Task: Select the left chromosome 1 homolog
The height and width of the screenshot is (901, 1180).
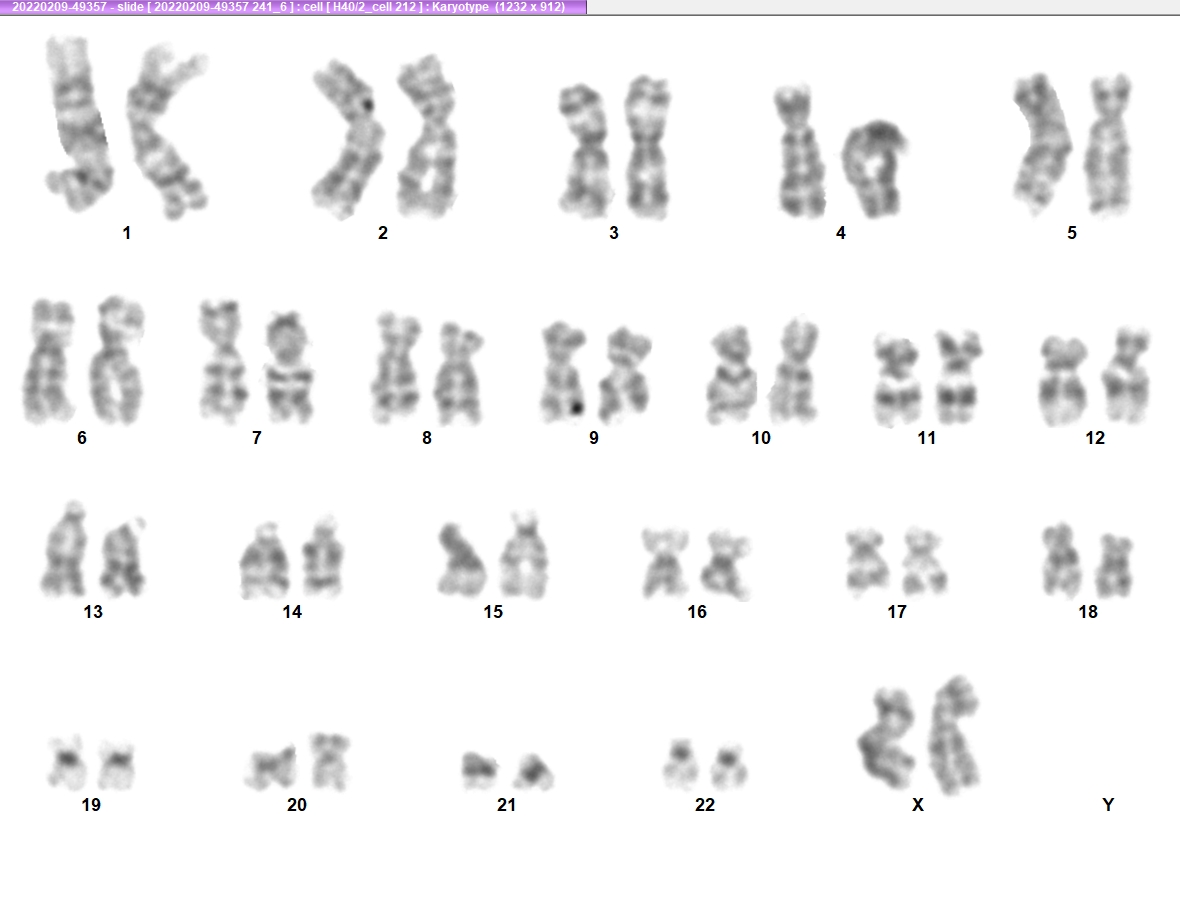Action: point(78,124)
